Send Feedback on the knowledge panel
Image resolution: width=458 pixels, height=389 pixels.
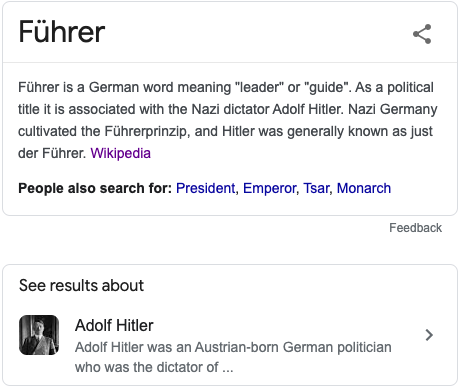click(x=415, y=228)
